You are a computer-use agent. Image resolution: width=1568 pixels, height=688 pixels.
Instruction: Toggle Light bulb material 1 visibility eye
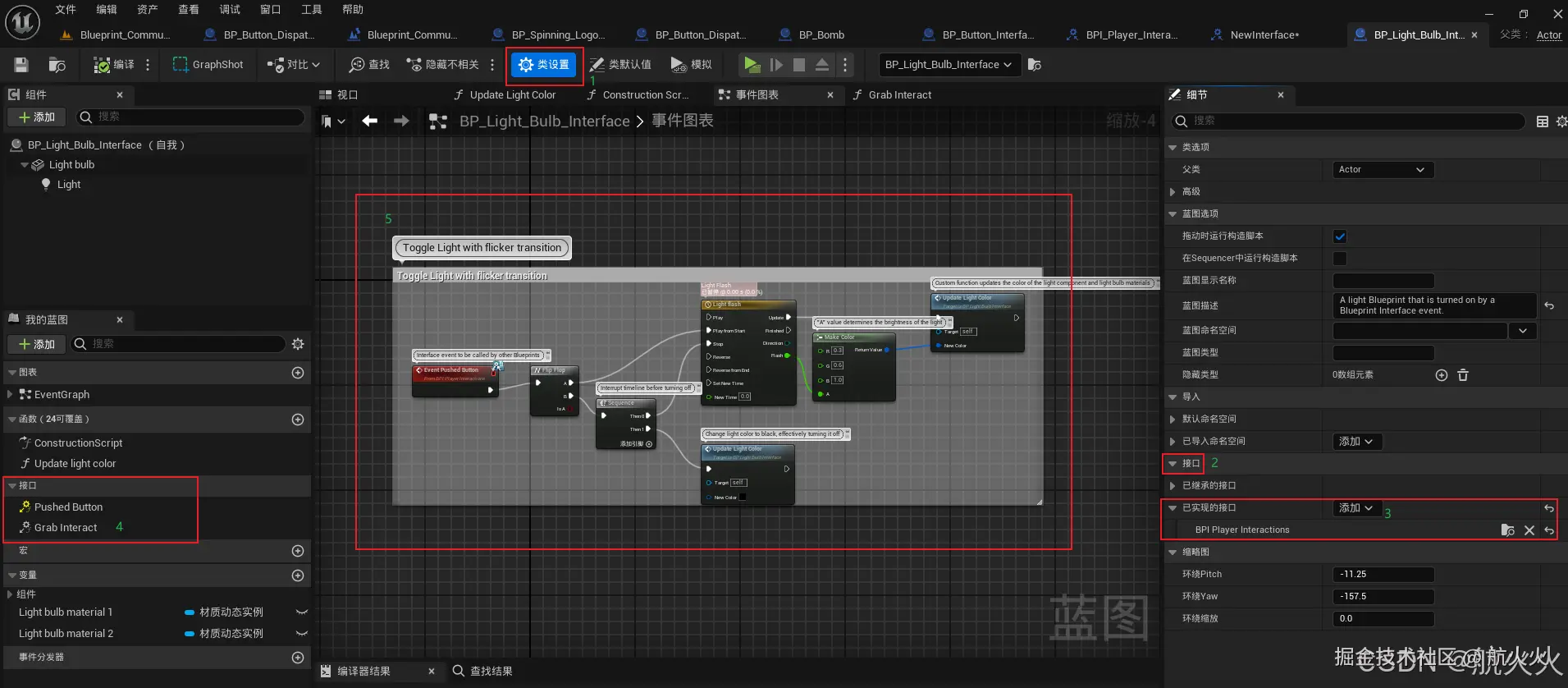coord(301,612)
